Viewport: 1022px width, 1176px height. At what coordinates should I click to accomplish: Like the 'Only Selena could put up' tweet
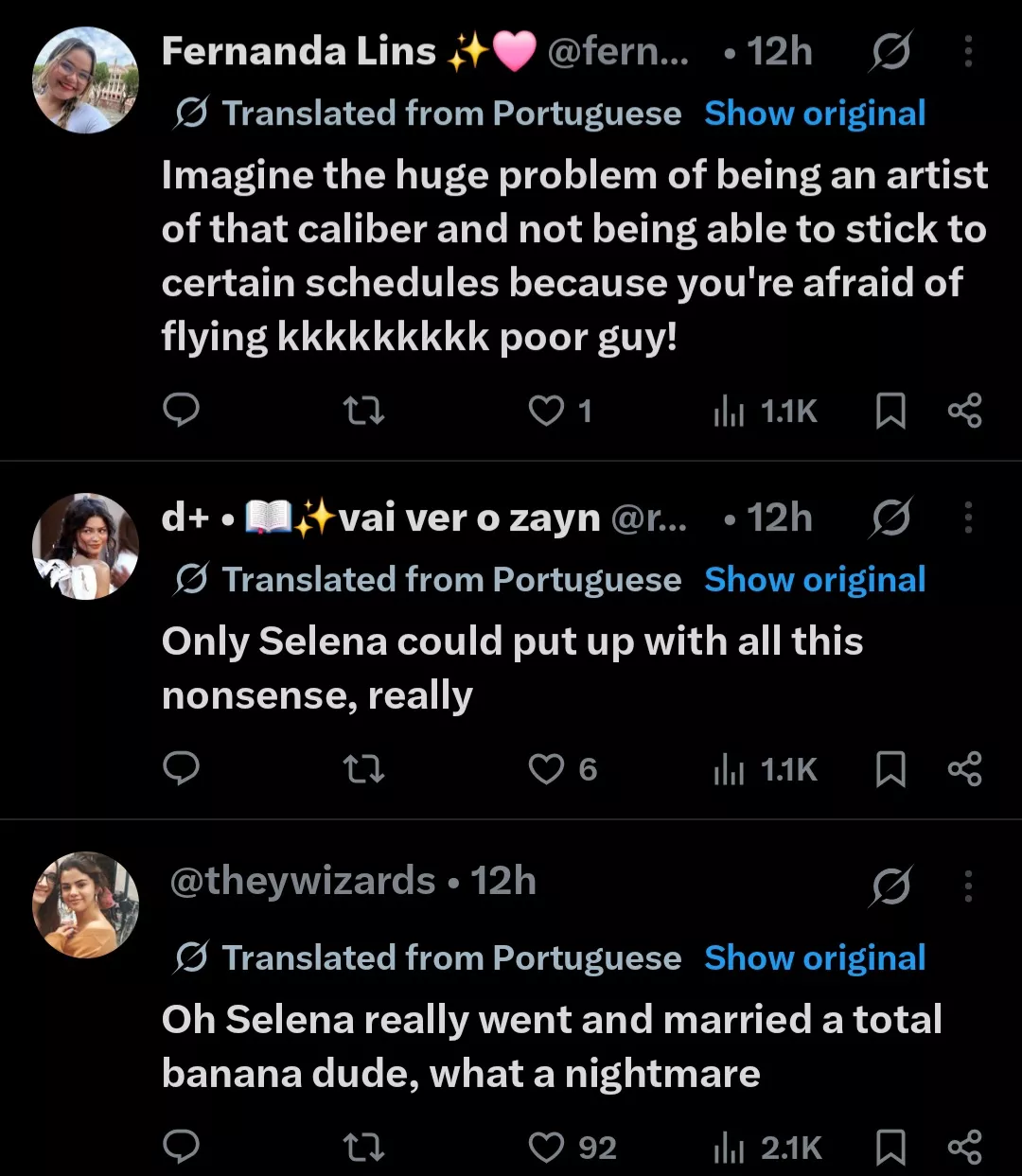pyautogui.click(x=562, y=769)
